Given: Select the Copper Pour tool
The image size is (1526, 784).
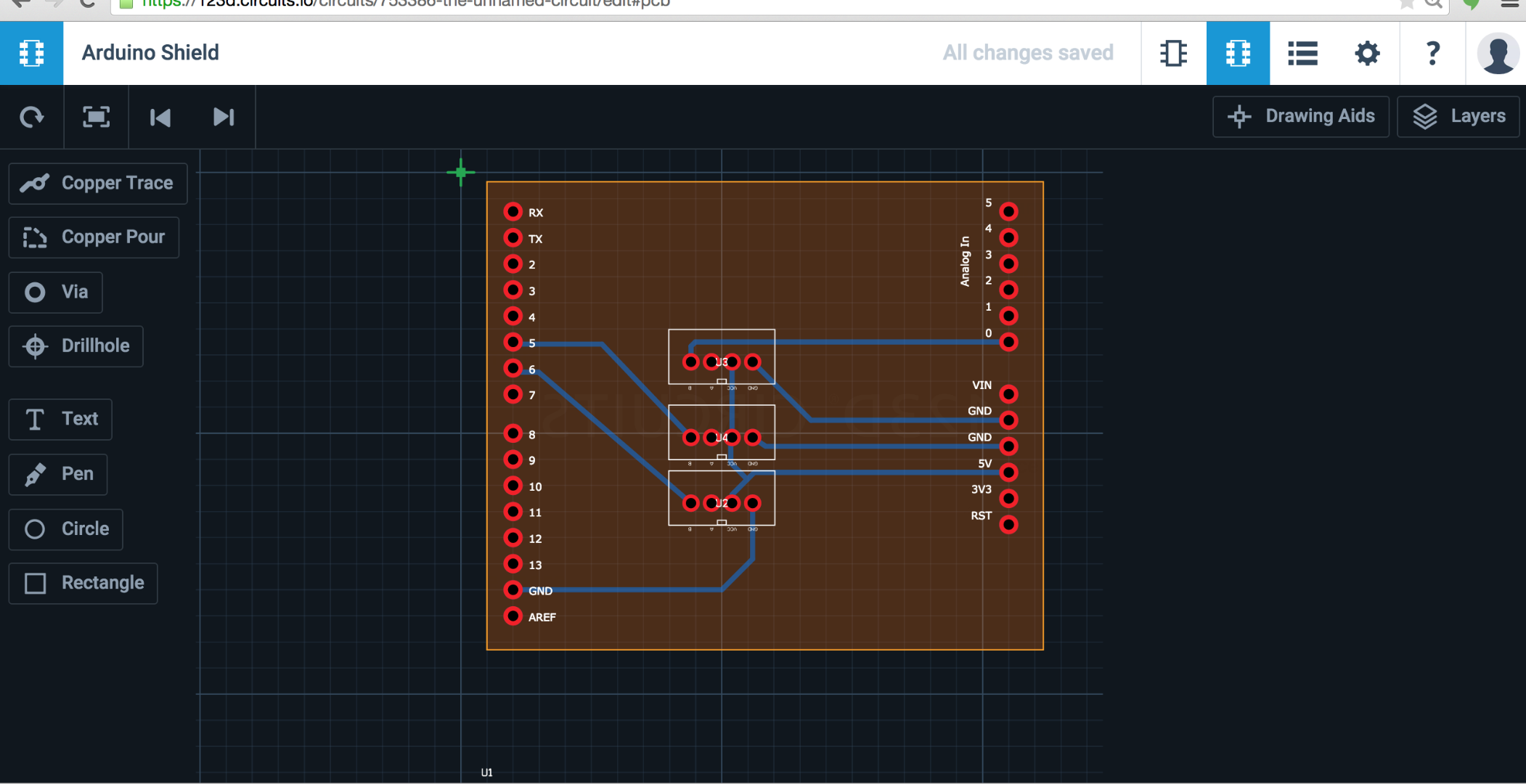Looking at the screenshot, I should (101, 236).
